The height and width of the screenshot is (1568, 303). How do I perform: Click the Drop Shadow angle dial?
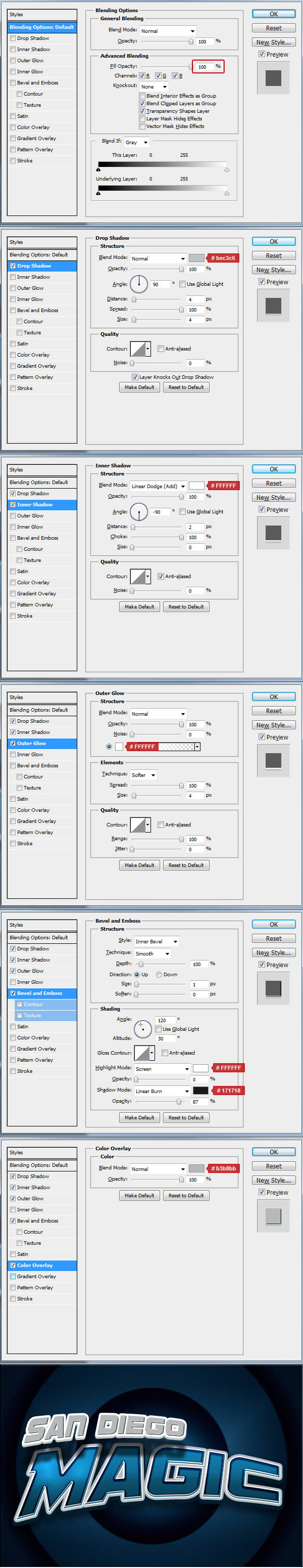tap(139, 284)
